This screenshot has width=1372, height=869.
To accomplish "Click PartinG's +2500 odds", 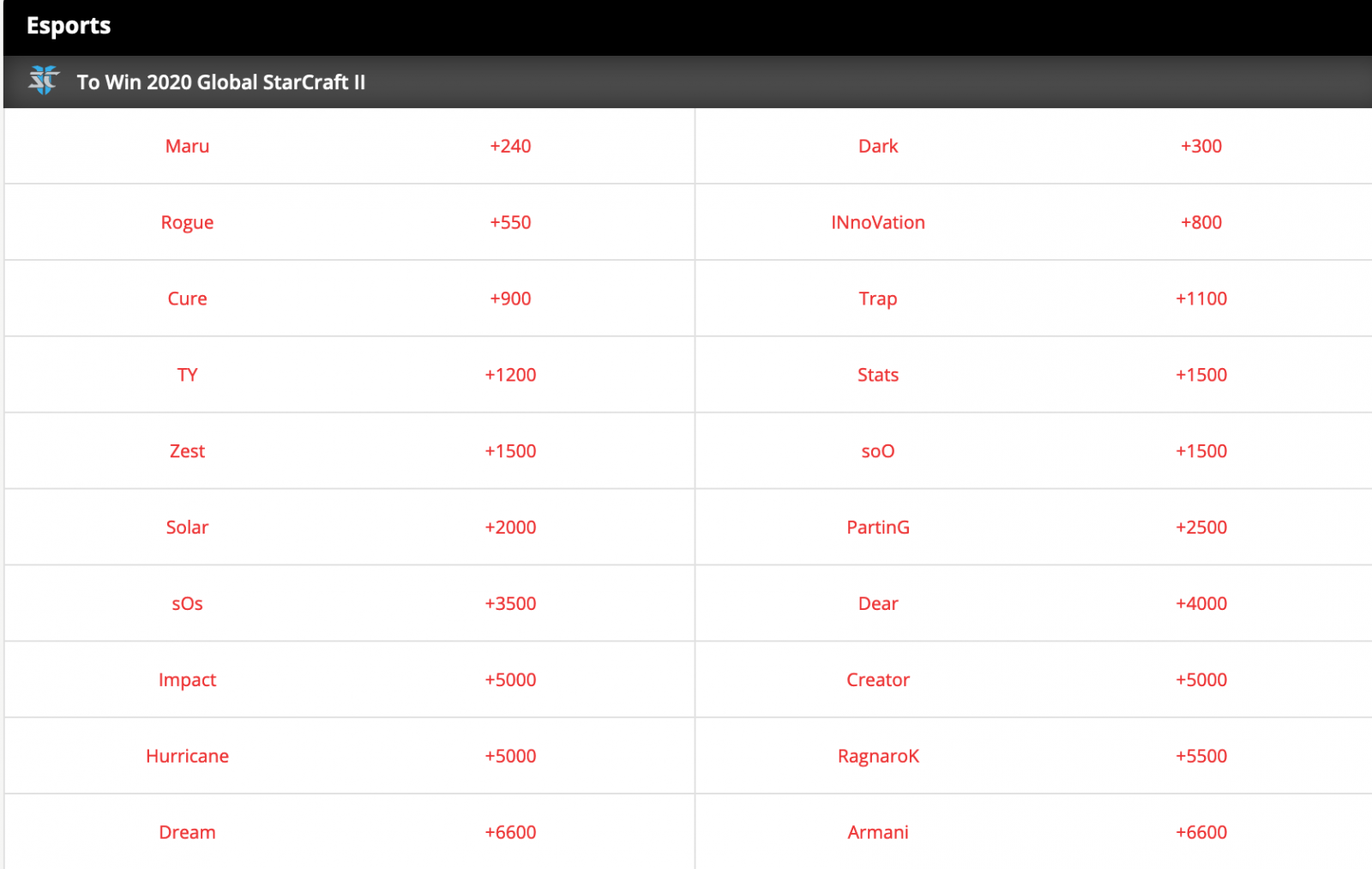I will 1201,528.
